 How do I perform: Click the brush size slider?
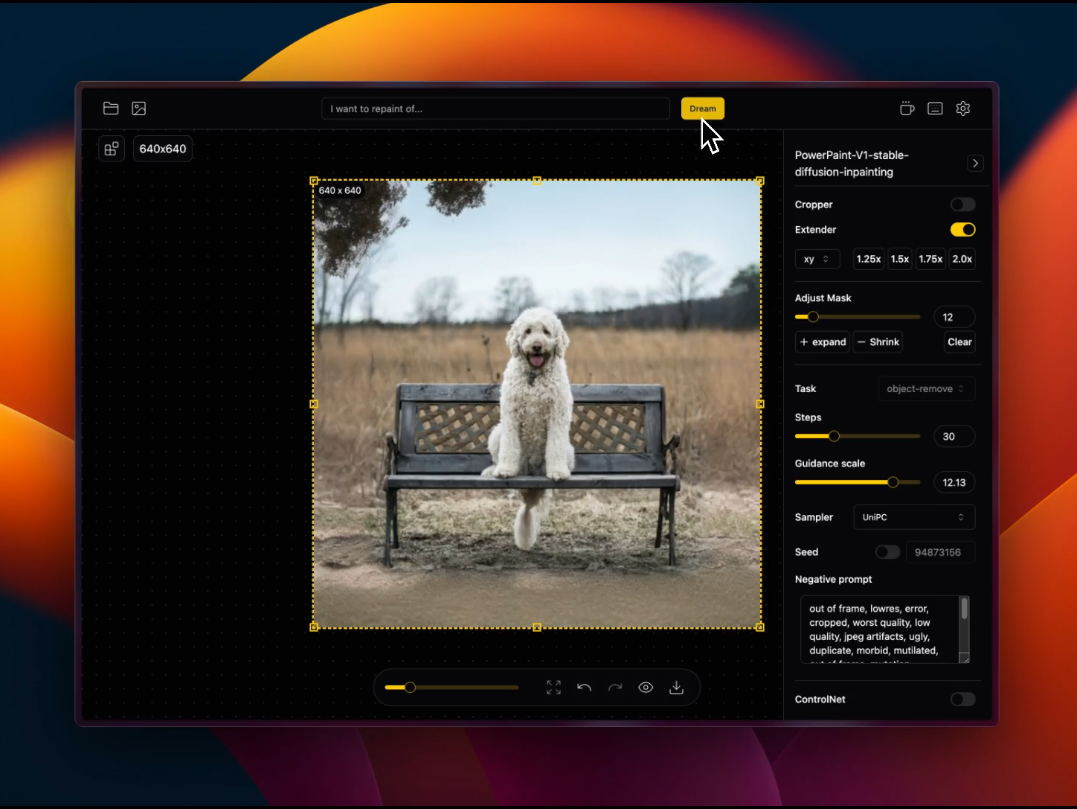coord(451,687)
